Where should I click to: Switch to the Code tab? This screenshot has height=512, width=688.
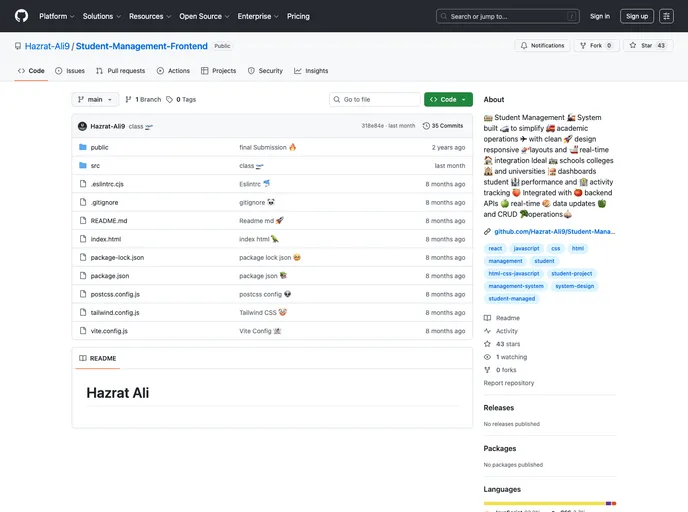pyautogui.click(x=31, y=71)
